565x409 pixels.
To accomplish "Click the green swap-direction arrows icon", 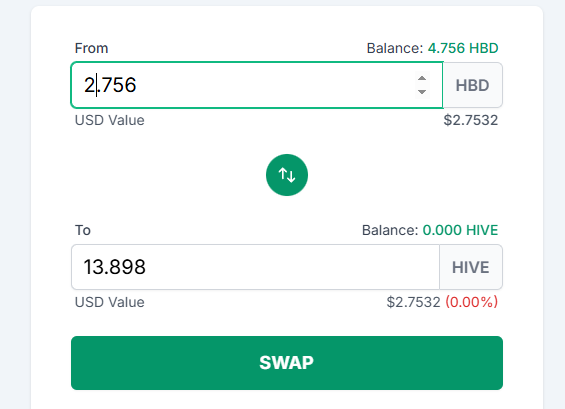I will (x=287, y=175).
